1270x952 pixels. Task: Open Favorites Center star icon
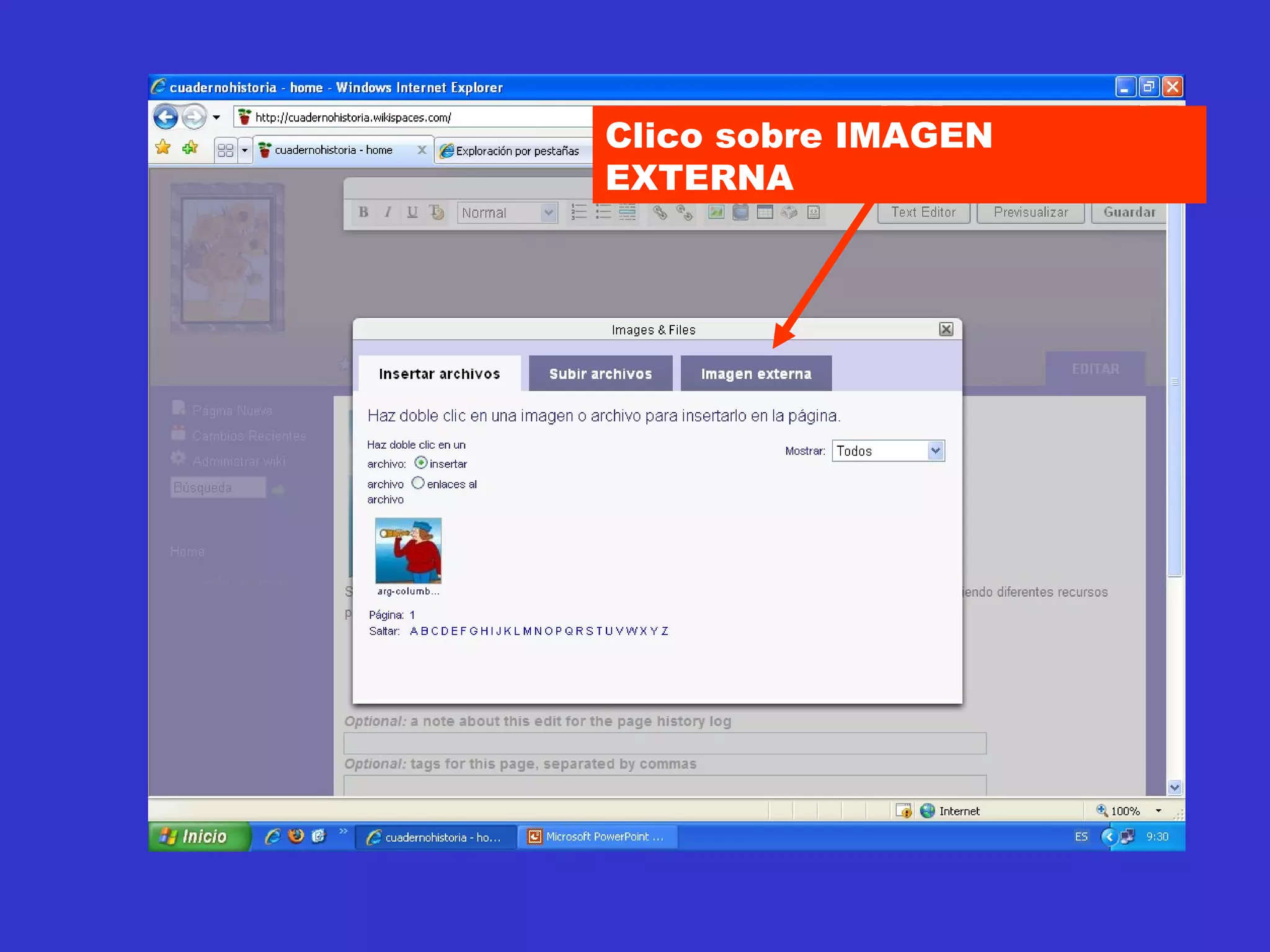tap(163, 148)
